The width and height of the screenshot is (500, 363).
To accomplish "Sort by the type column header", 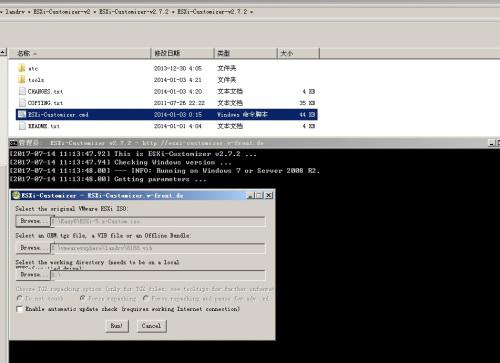I will pos(246,53).
